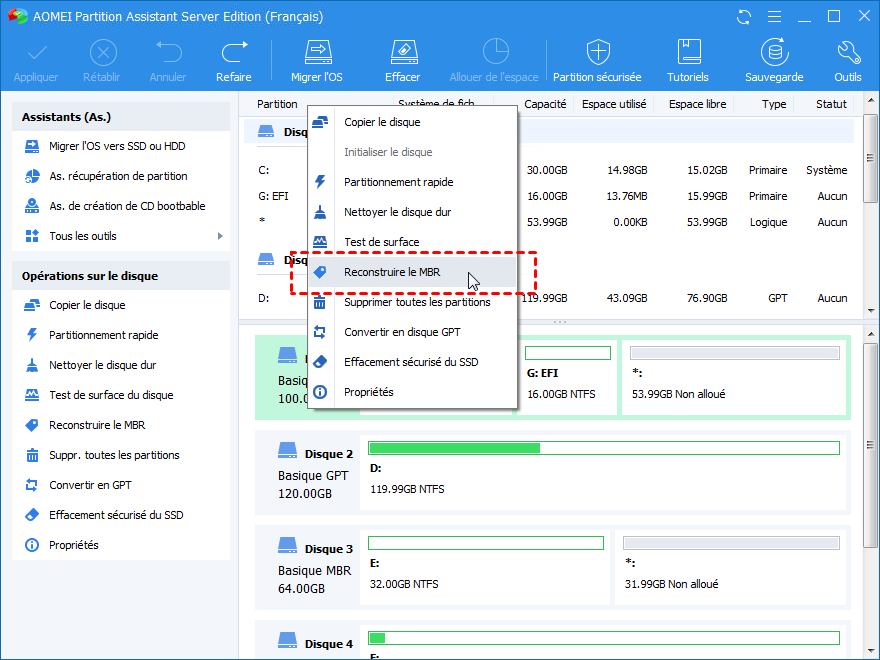
Task: Select the G: EFI 16.00GB NTFS block
Action: (567, 377)
